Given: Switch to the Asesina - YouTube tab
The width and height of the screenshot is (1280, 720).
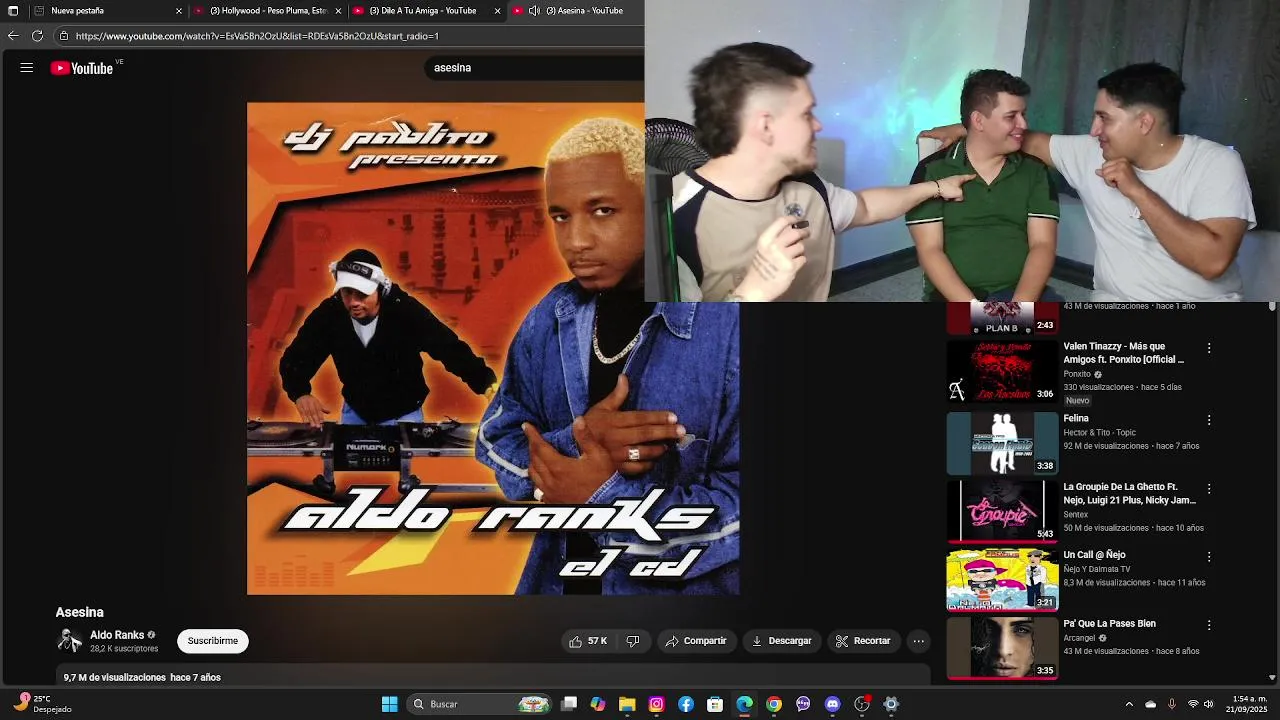Looking at the screenshot, I should click(x=576, y=11).
